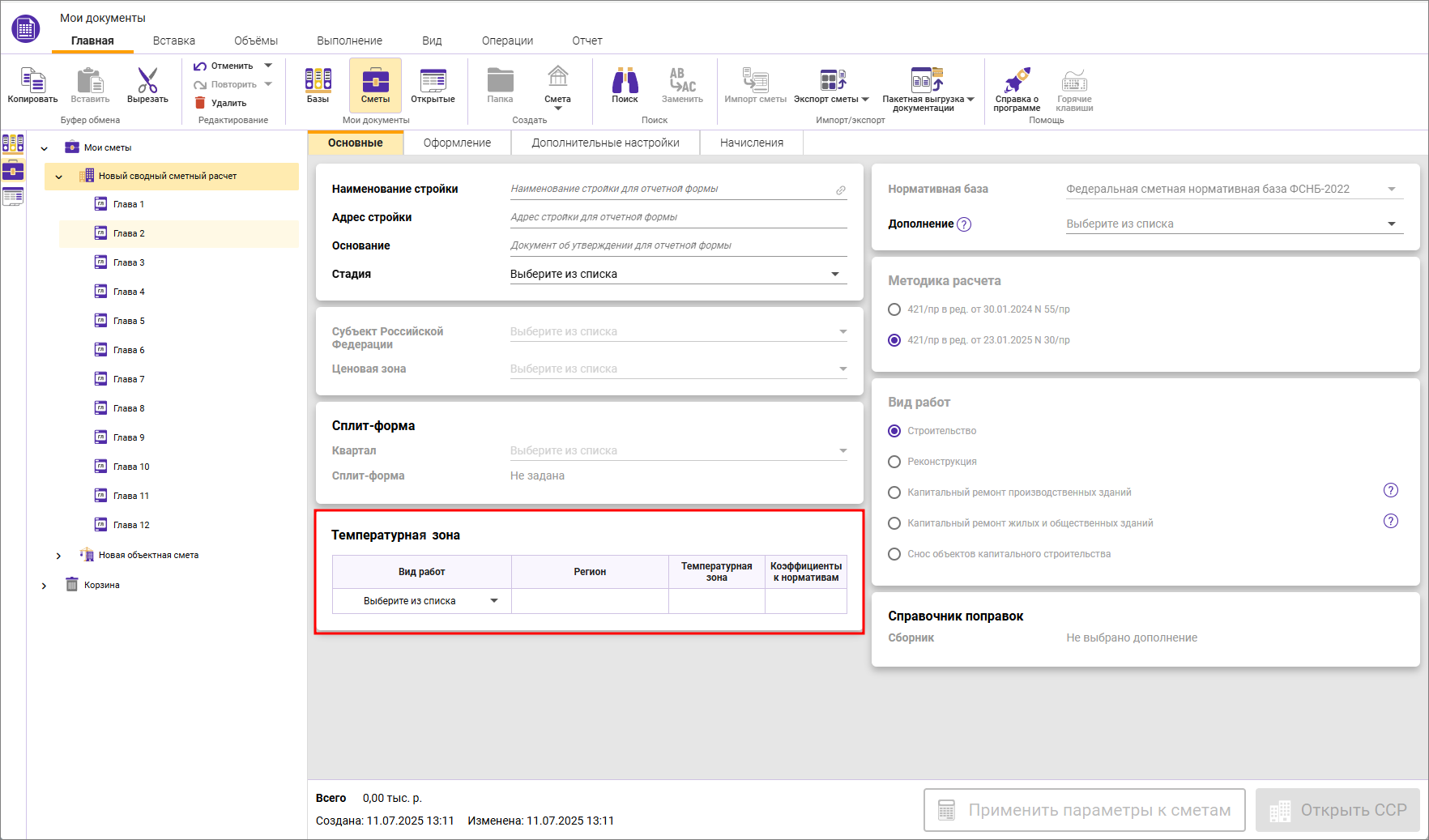This screenshot has height=840, width=1429.
Task: Select Реконструкция work type radio button
Action: (894, 462)
